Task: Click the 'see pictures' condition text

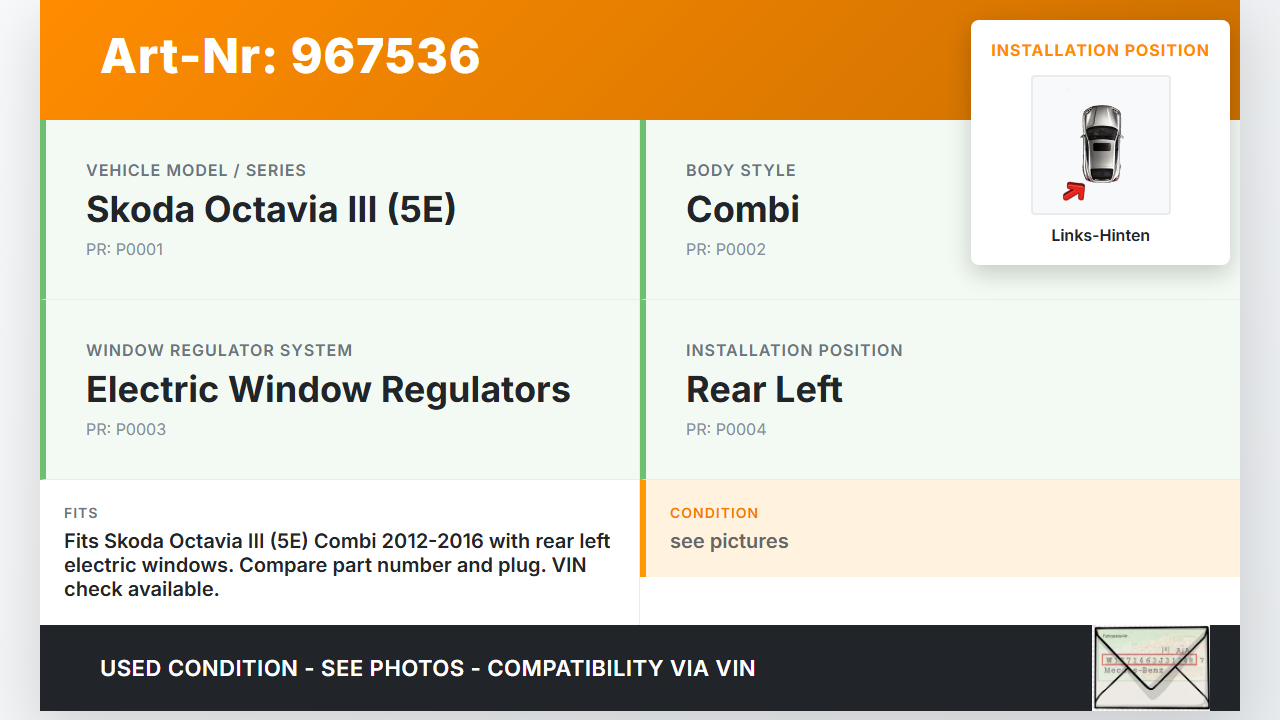Action: 729,542
